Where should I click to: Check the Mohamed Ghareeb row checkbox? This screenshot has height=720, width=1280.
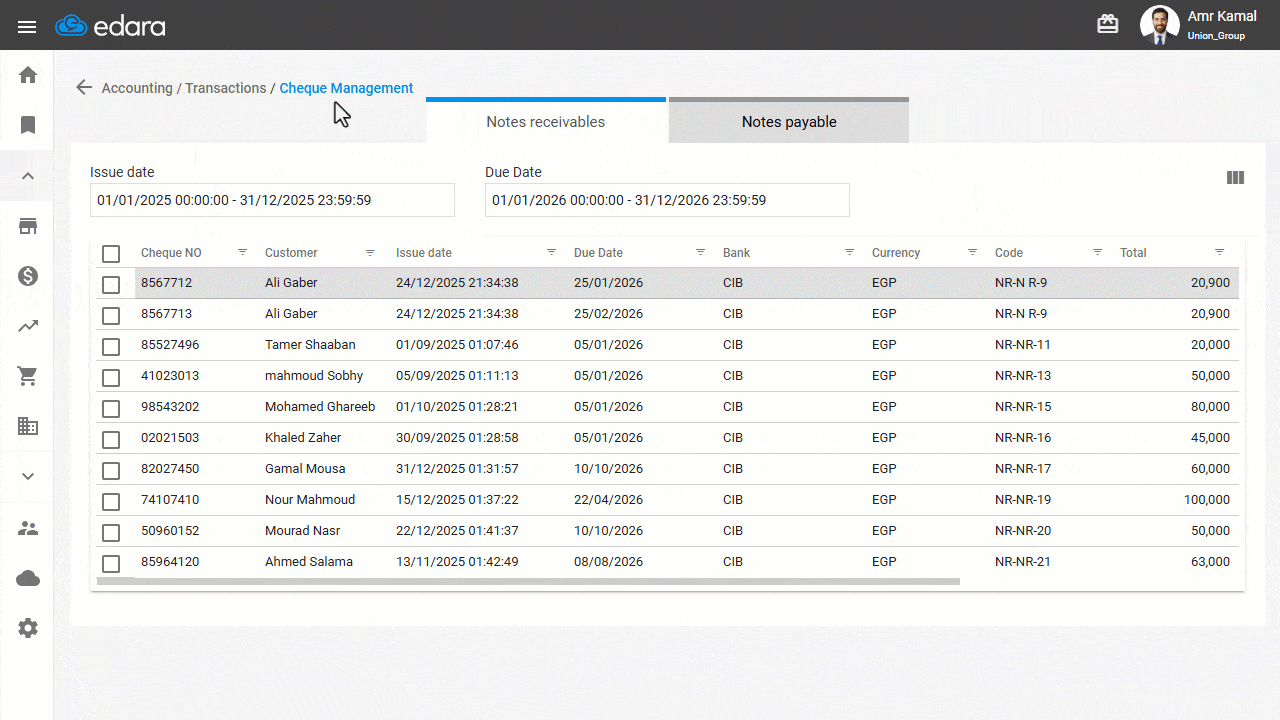[111, 409]
